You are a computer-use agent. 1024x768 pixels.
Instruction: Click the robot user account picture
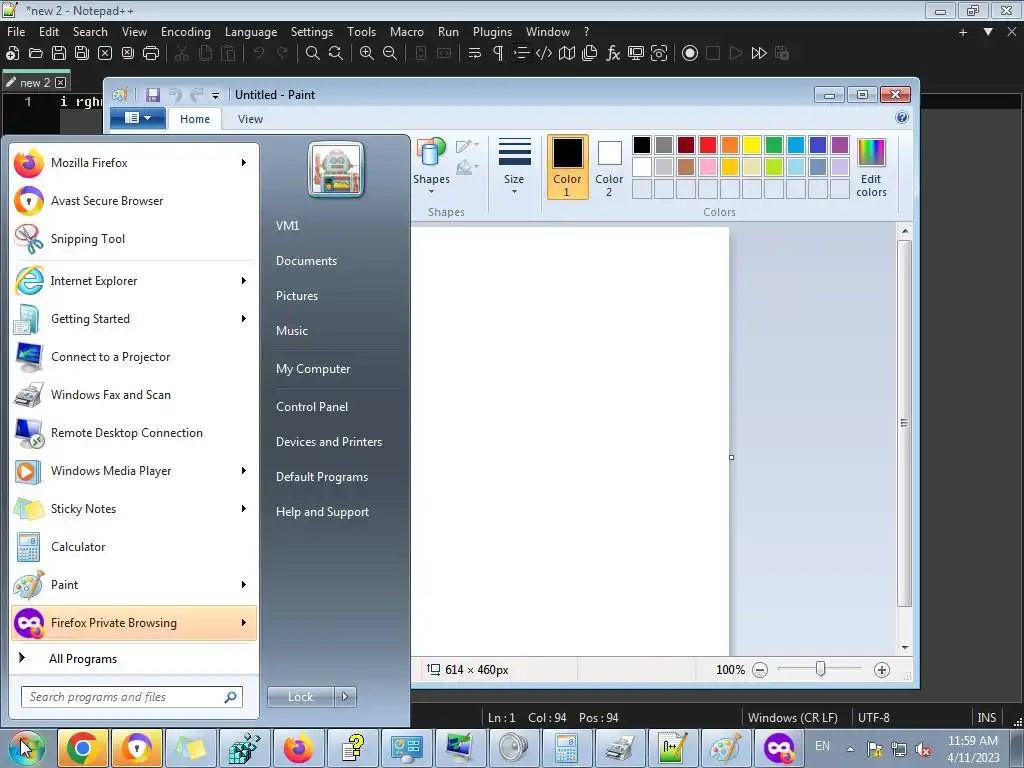coord(336,170)
